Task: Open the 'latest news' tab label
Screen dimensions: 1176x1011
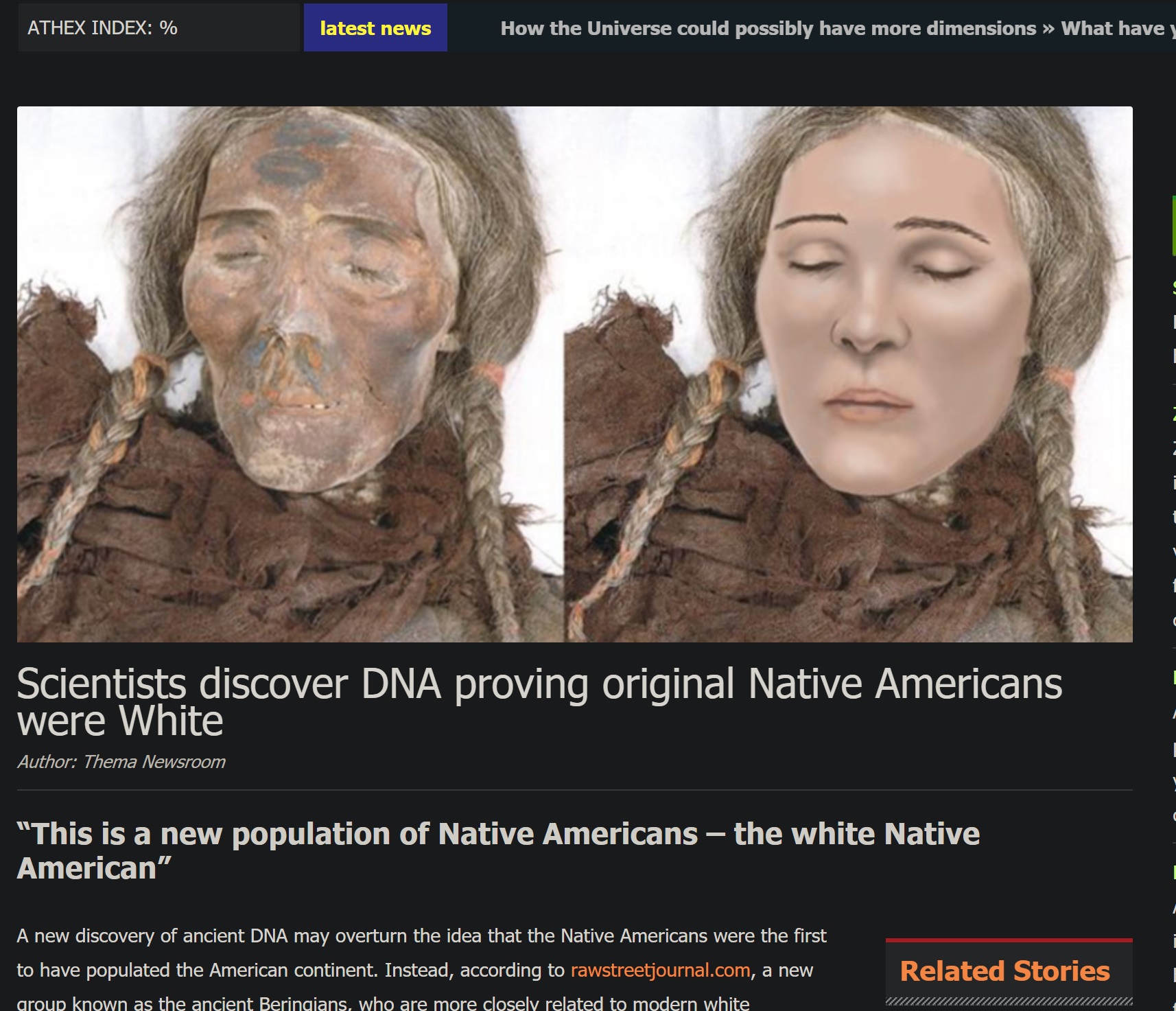Action: click(x=375, y=28)
